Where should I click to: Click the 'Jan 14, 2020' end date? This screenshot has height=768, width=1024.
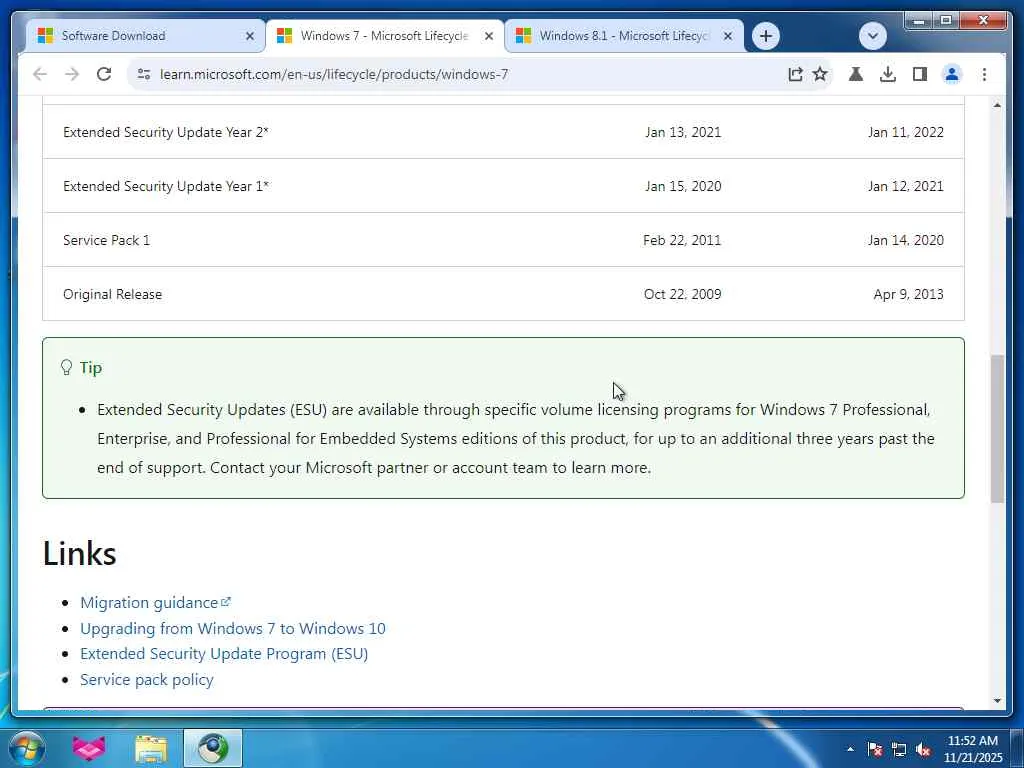tap(906, 240)
